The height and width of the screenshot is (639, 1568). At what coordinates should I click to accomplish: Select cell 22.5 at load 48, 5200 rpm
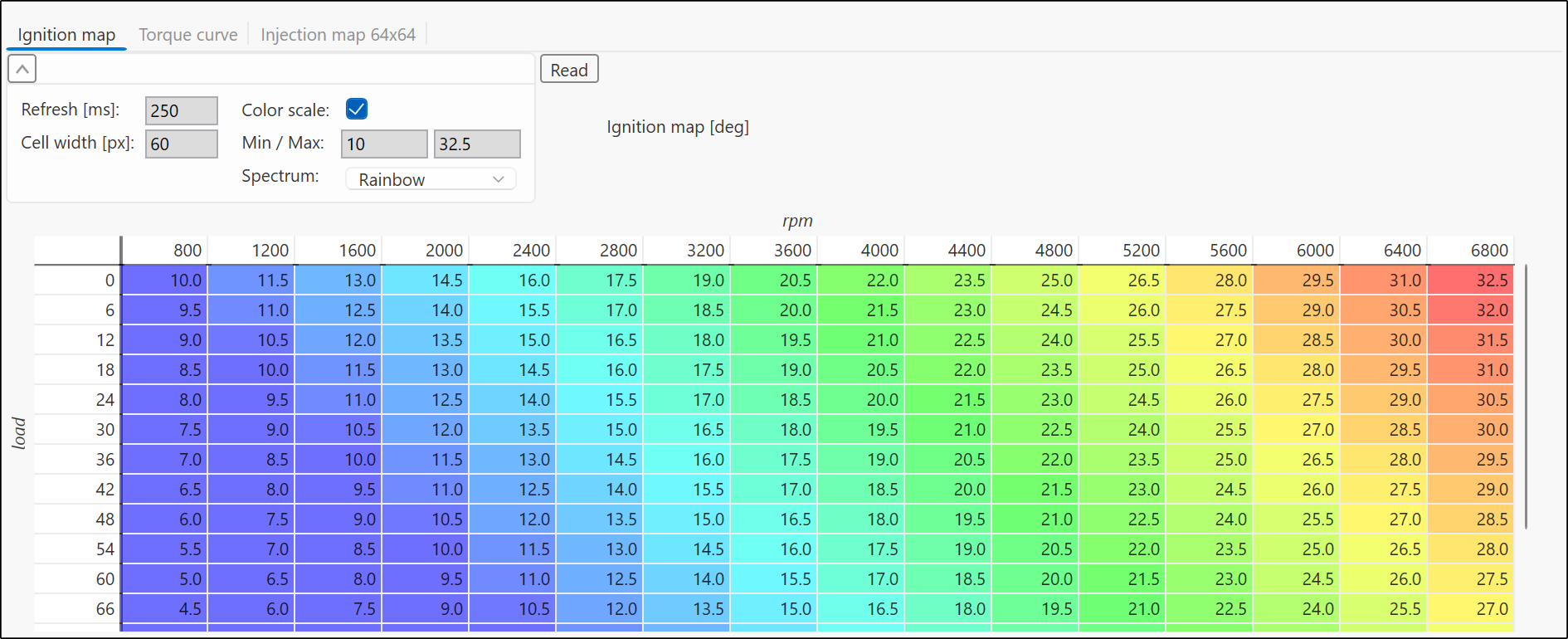(x=1122, y=519)
